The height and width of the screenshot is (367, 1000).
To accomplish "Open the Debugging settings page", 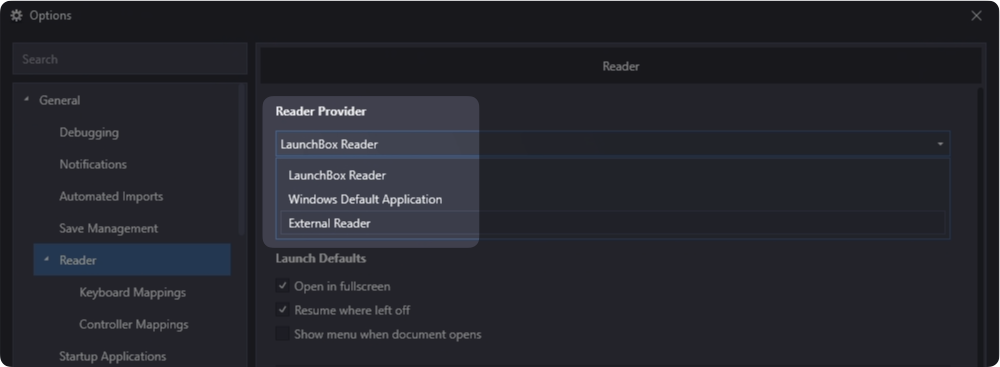I will [x=89, y=133].
